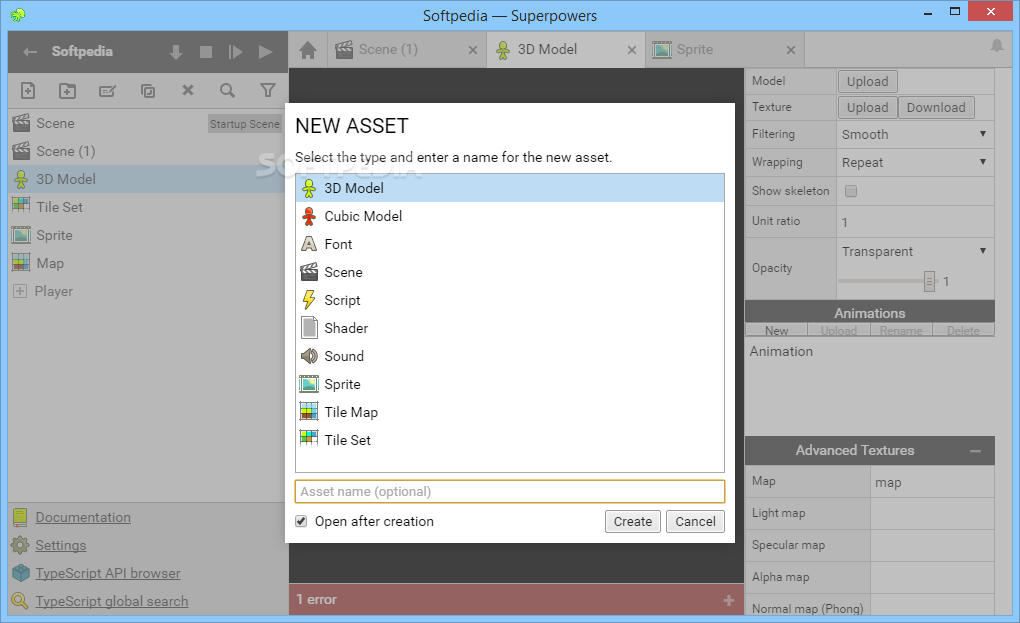This screenshot has height=623, width=1020.
Task: Select Animation in animations list
Action: 870,352
